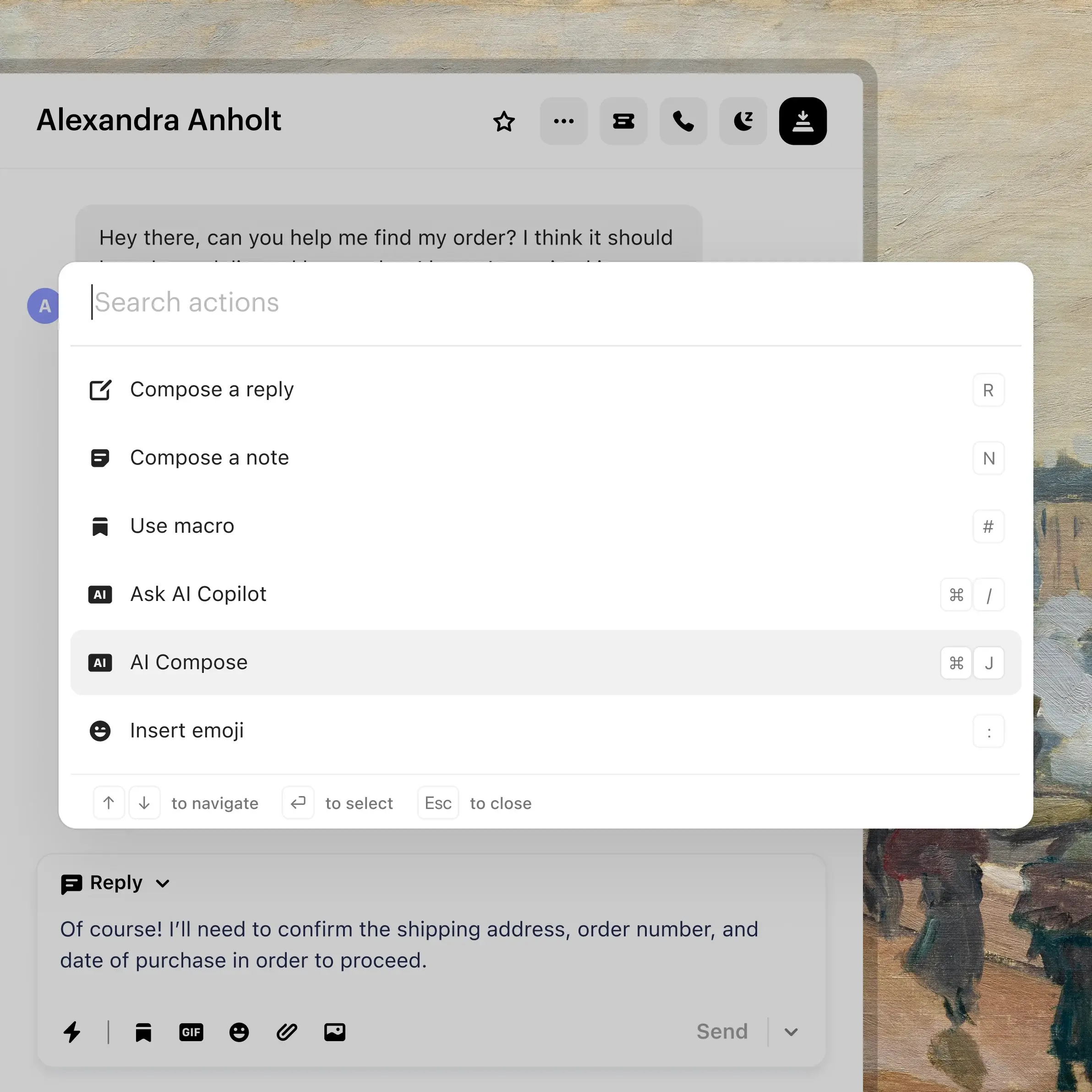
Task: Insert an image into the reply
Action: pos(334,1032)
